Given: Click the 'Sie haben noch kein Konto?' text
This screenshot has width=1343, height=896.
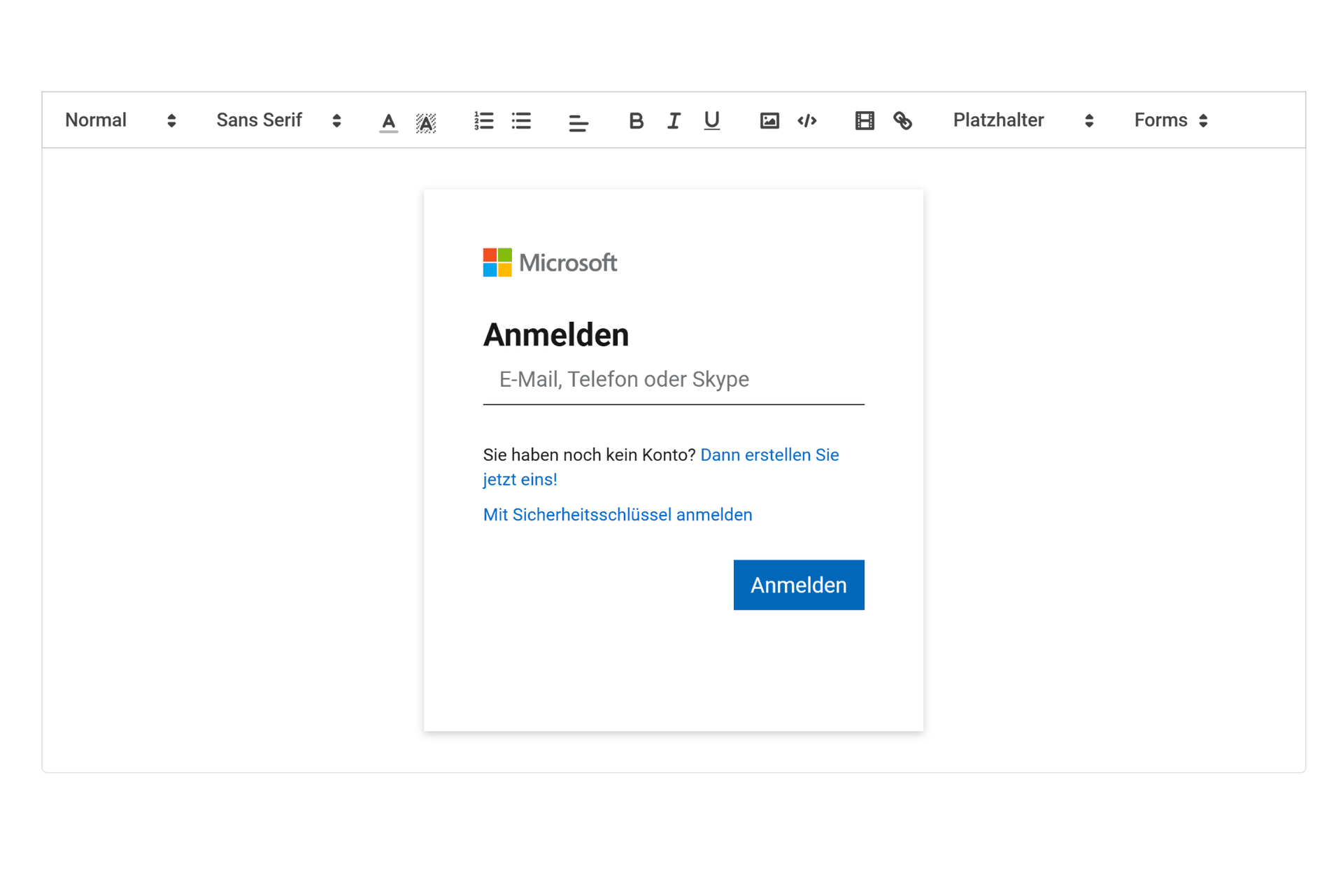Looking at the screenshot, I should click(589, 455).
